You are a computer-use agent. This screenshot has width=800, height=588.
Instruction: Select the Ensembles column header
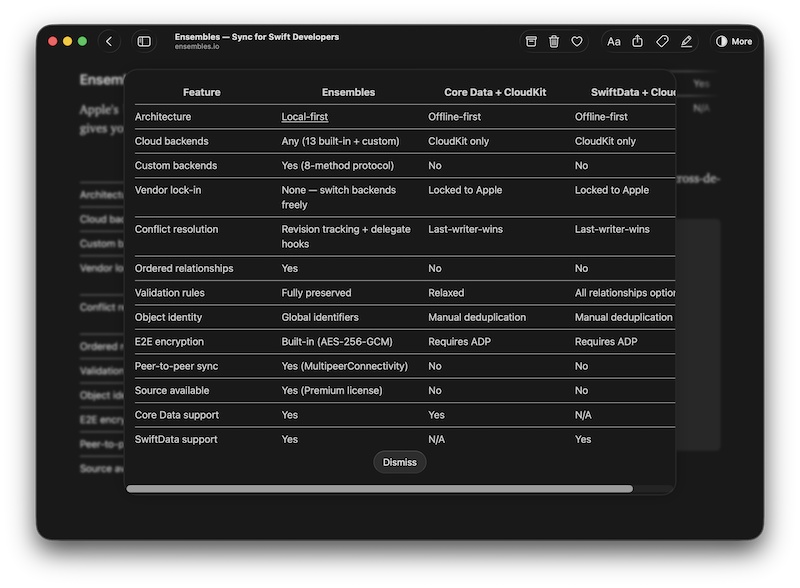[348, 92]
